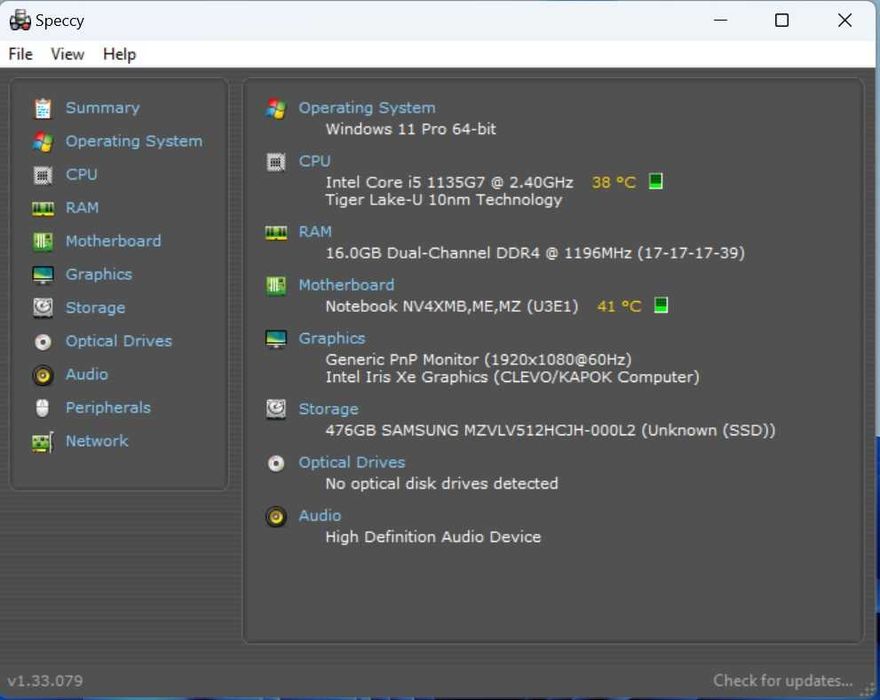This screenshot has width=880, height=700.
Task: Click the Network card icon in sidebar
Action: coord(43,442)
